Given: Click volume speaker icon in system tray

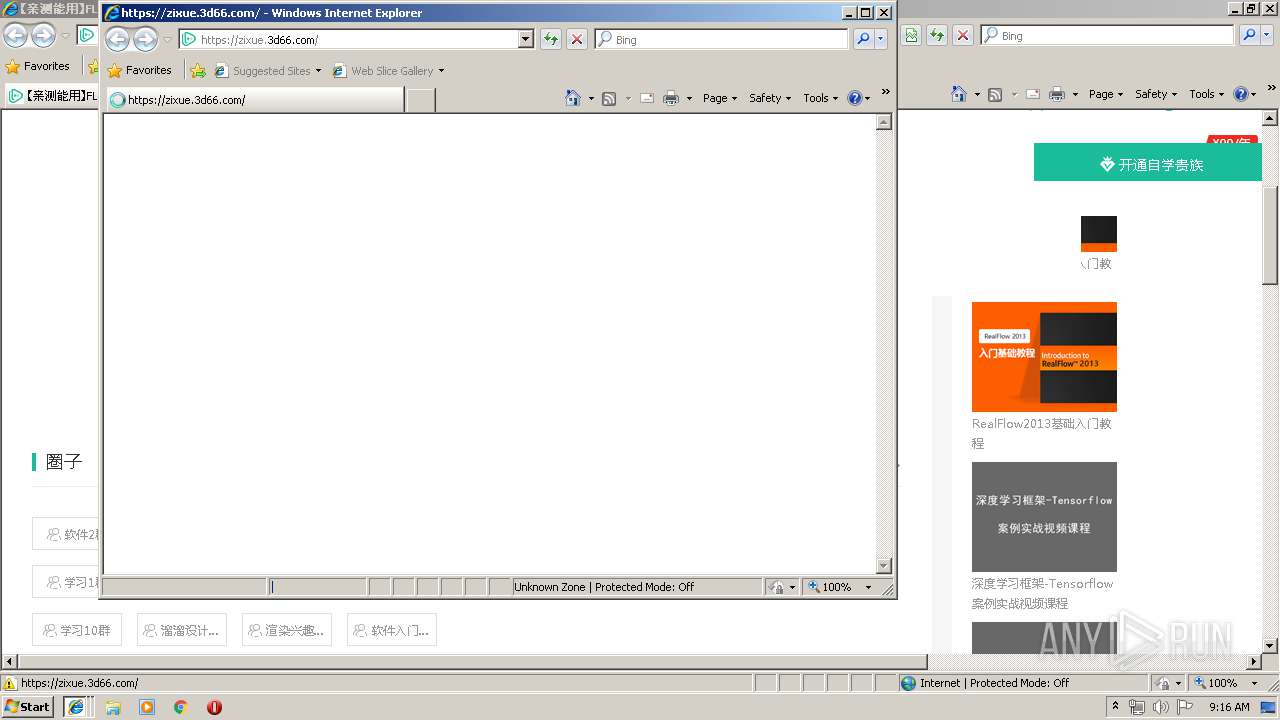Looking at the screenshot, I should tap(1160, 707).
